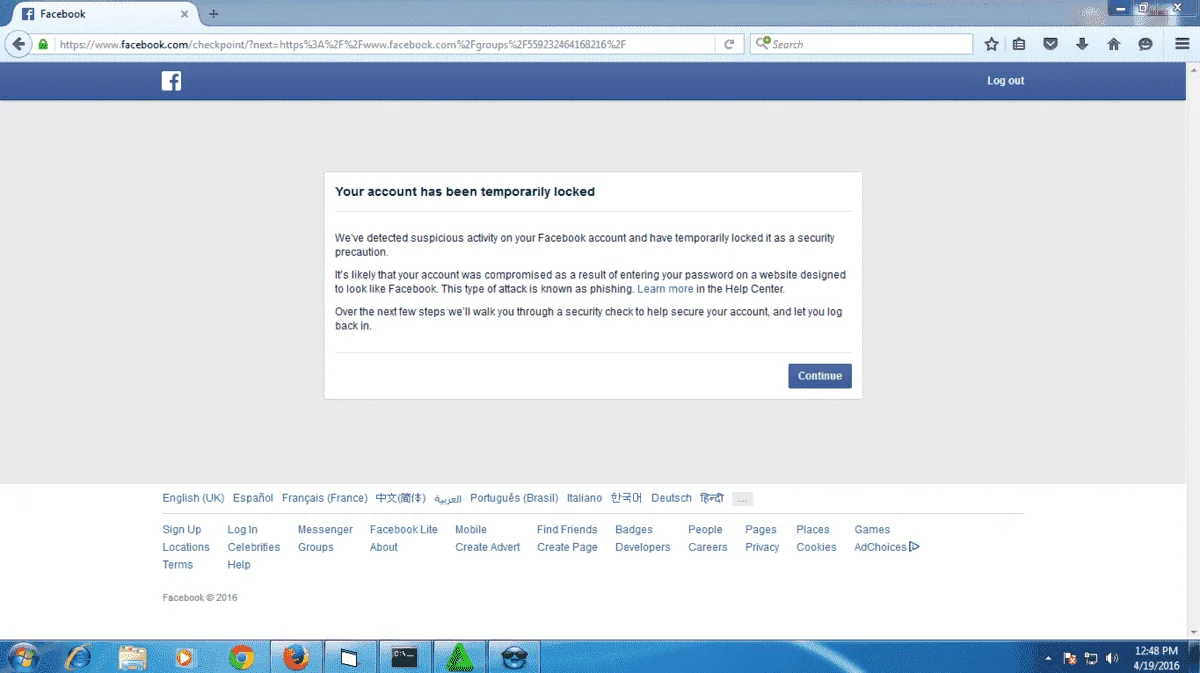Switch language to Italiano
This screenshot has width=1200, height=673.
pyautogui.click(x=584, y=498)
